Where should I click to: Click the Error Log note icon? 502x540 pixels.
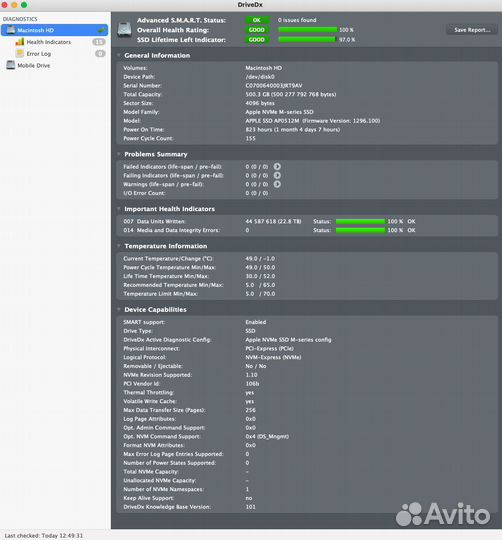point(20,53)
